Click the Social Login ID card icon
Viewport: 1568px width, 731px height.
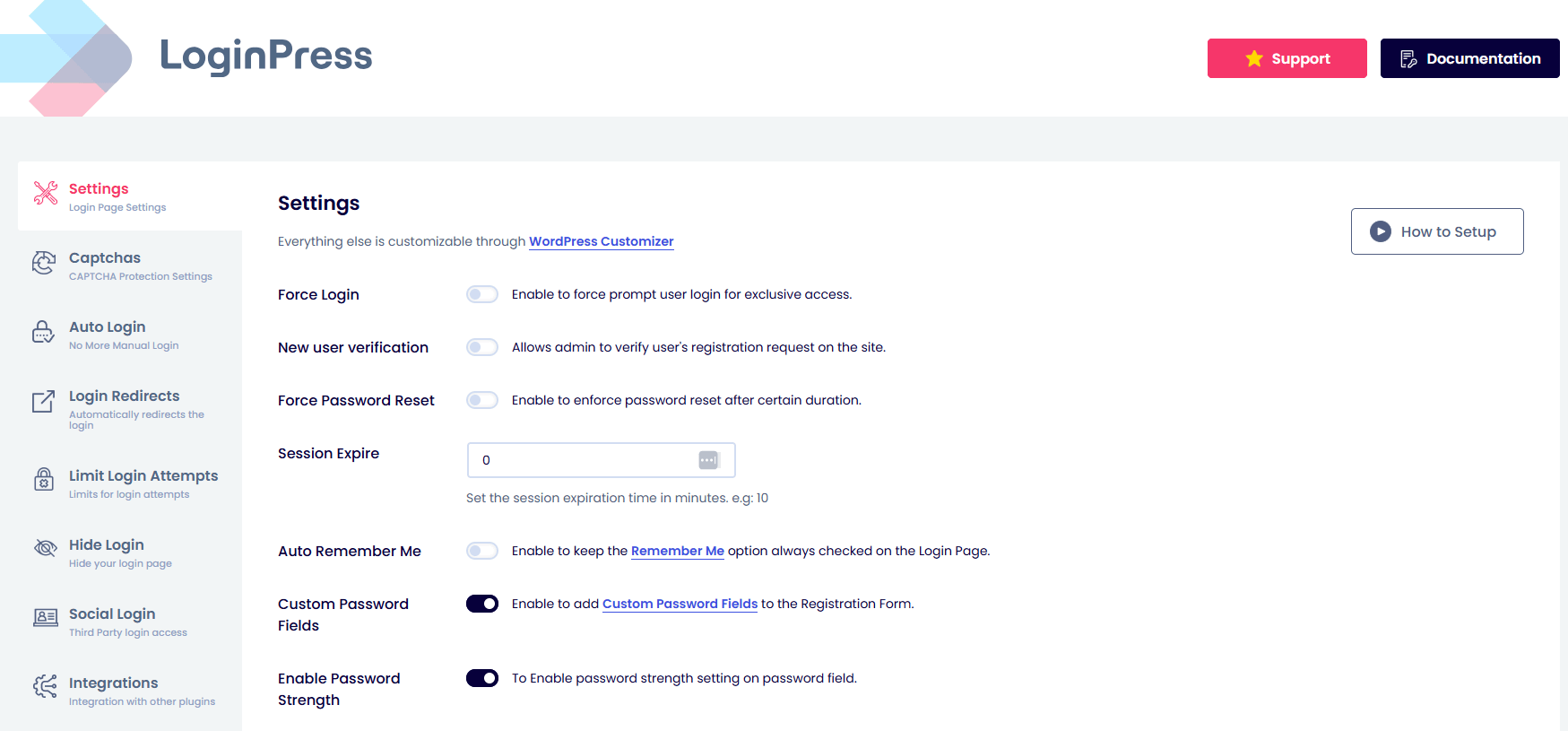(46, 617)
